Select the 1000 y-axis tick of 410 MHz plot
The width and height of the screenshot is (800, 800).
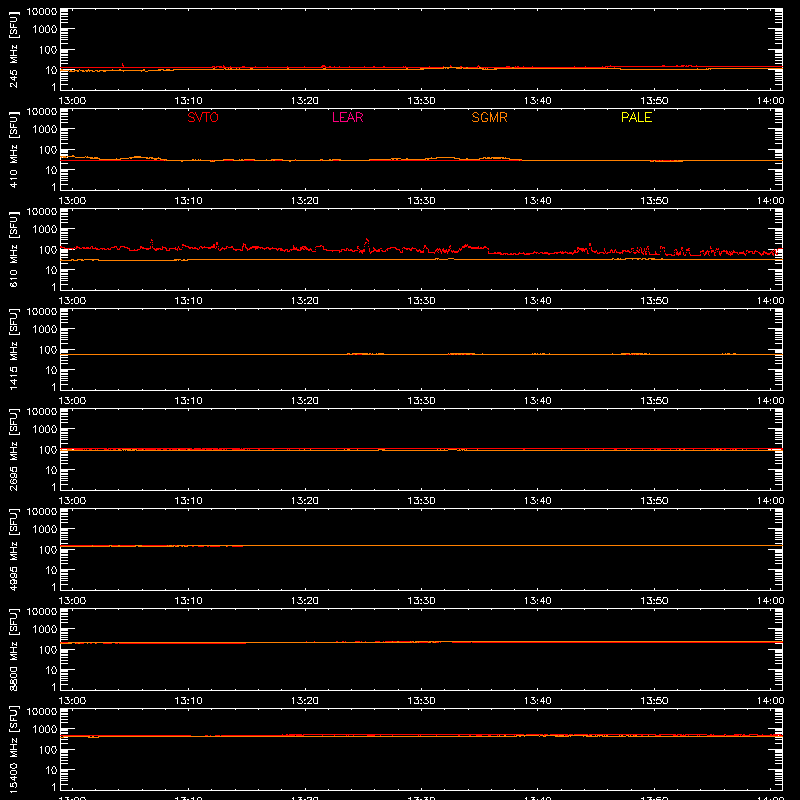tap(45, 130)
